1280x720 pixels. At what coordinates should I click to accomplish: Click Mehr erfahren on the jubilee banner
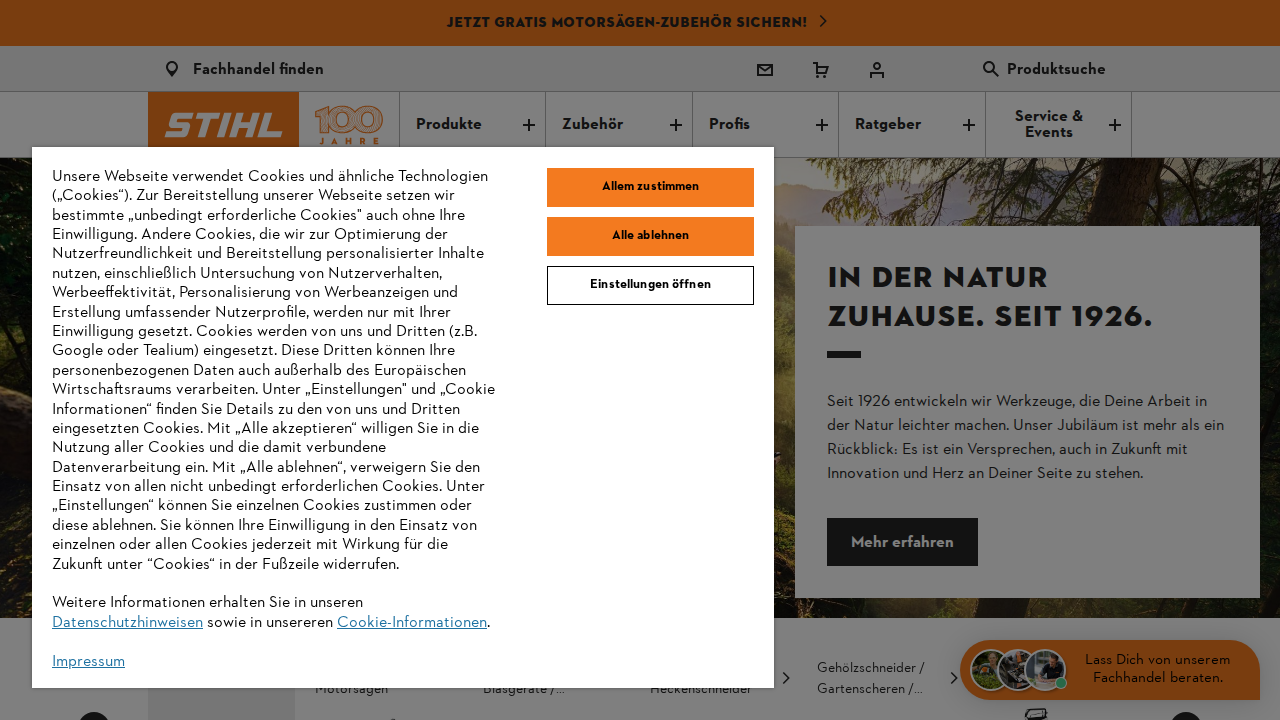(901, 541)
